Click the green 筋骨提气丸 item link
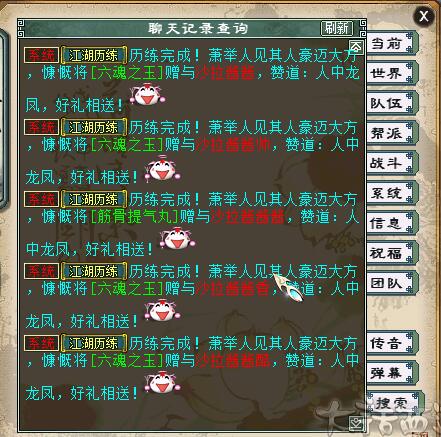The height and width of the screenshot is (437, 441). pos(135,217)
